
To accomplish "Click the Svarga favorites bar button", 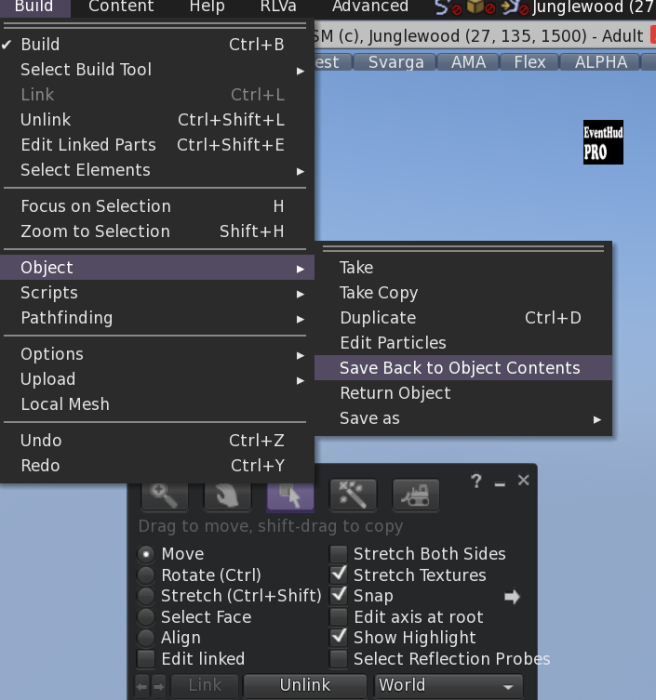I will tap(394, 62).
